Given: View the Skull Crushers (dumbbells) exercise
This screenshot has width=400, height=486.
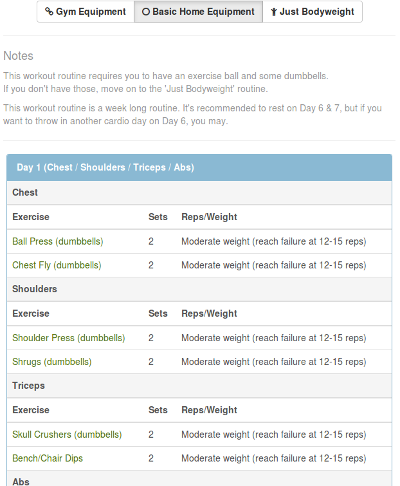Looking at the screenshot, I should click(x=67, y=435).
